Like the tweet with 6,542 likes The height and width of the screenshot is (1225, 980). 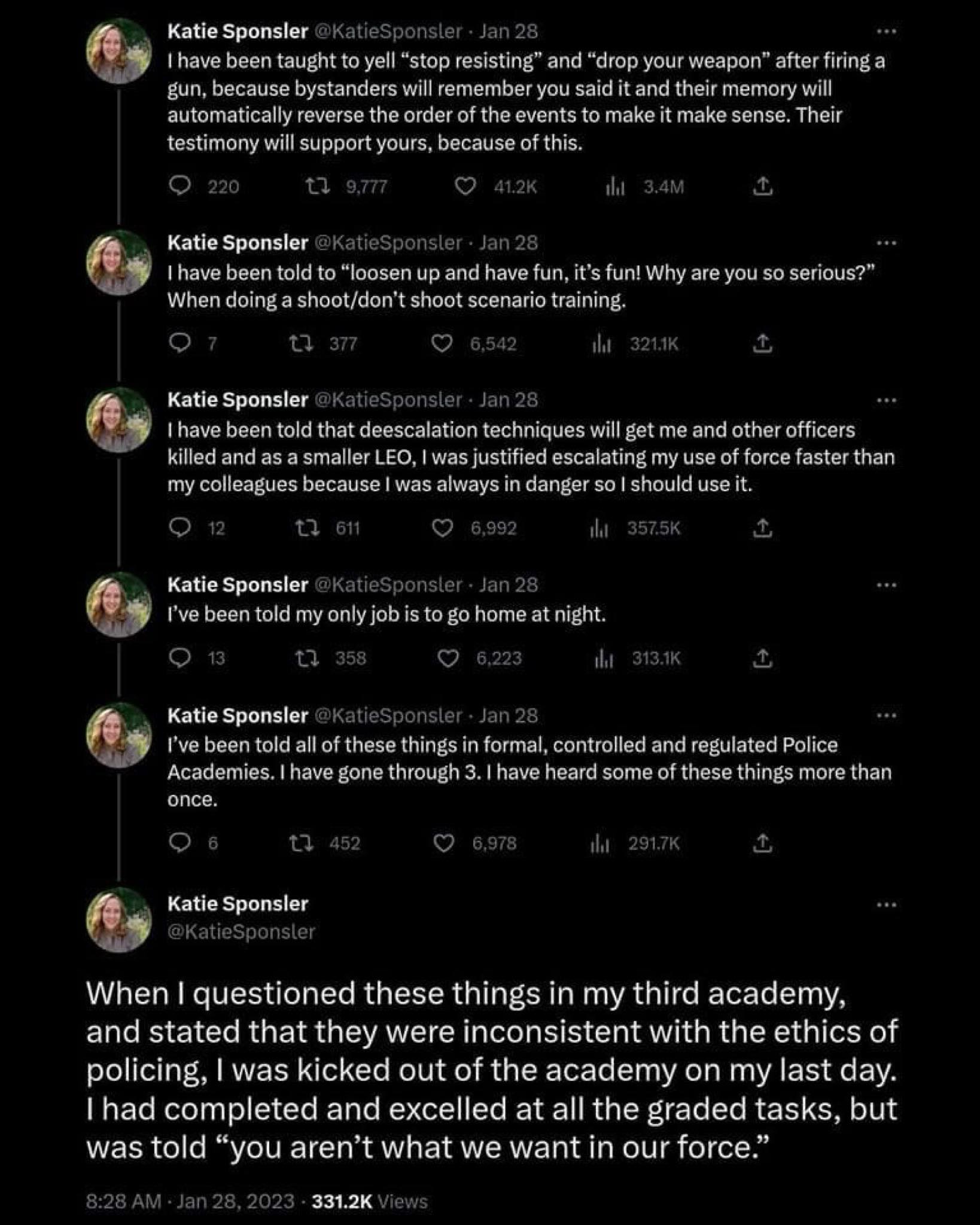(x=442, y=344)
